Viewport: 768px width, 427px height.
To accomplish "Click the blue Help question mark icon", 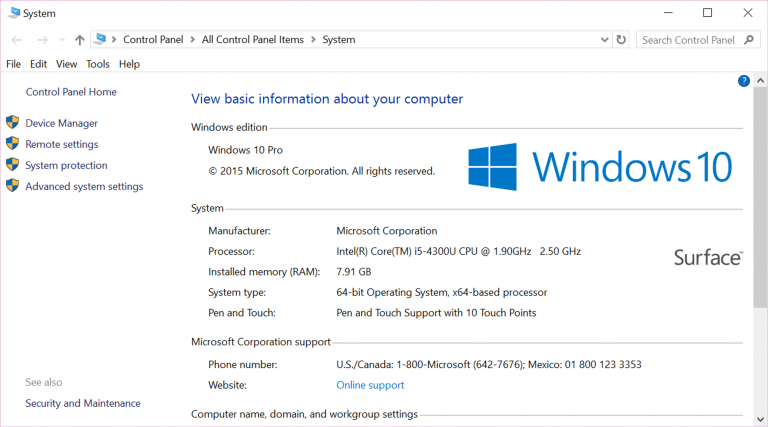I will (744, 81).
